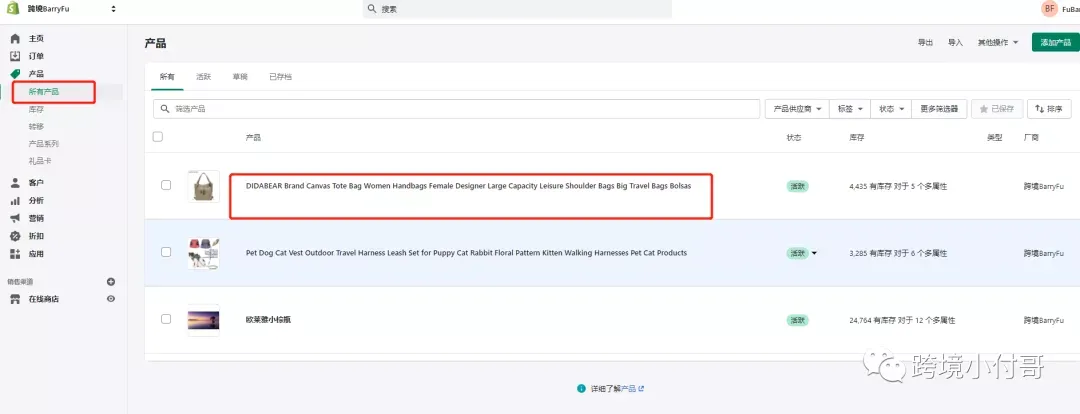Open the Home icon in sidebar
The width and height of the screenshot is (1080, 414).
(15, 39)
